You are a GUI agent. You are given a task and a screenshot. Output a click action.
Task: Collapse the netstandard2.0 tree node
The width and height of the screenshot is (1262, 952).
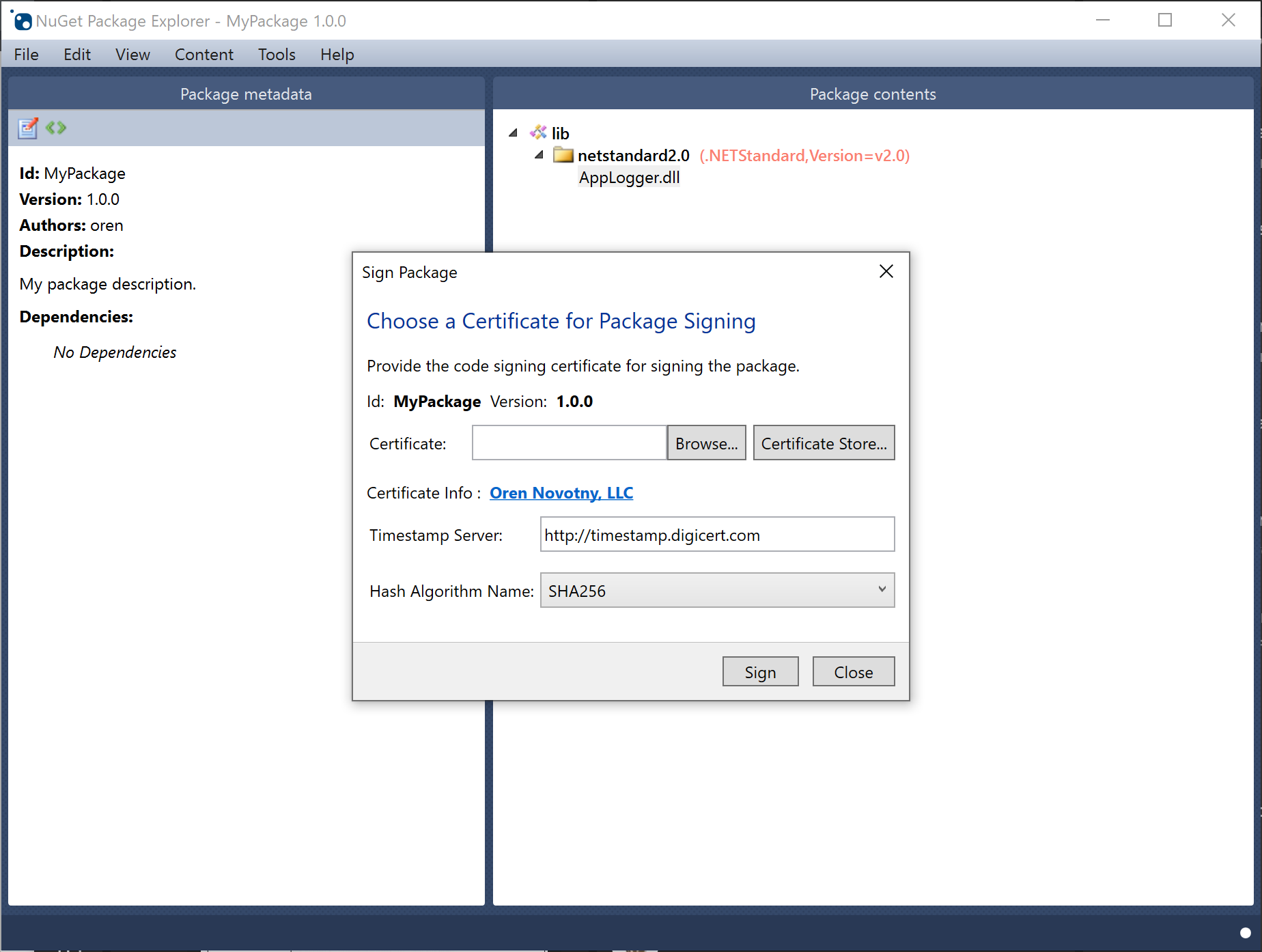(539, 155)
